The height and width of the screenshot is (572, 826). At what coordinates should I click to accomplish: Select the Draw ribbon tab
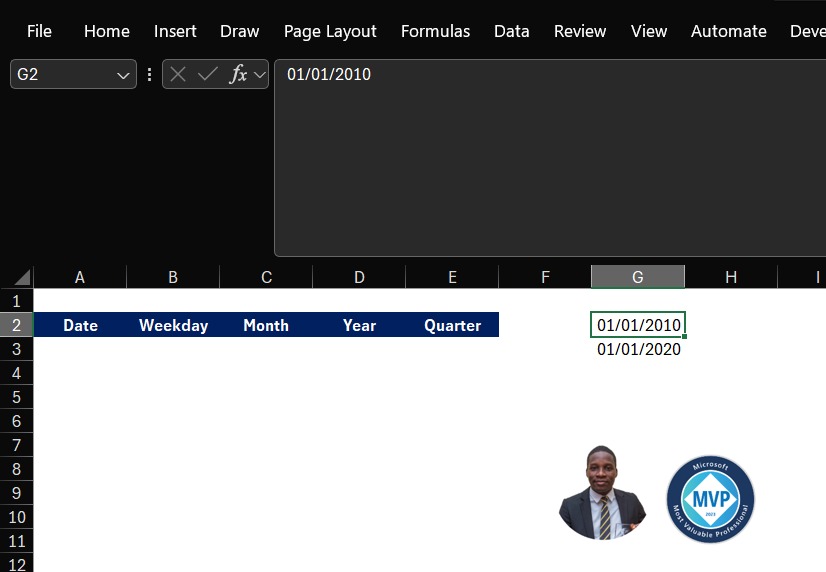[239, 32]
